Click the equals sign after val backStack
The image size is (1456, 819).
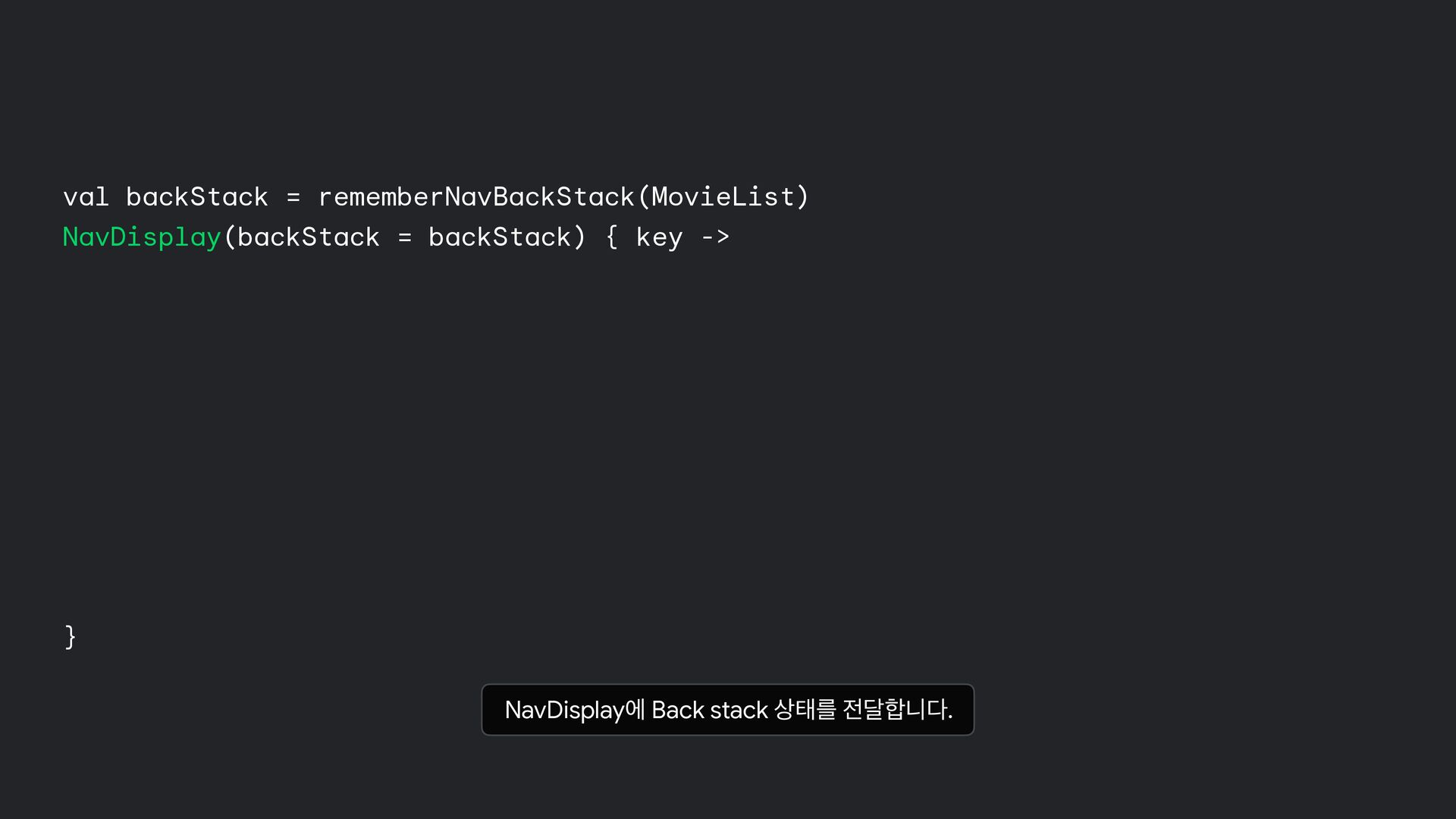pos(293,198)
